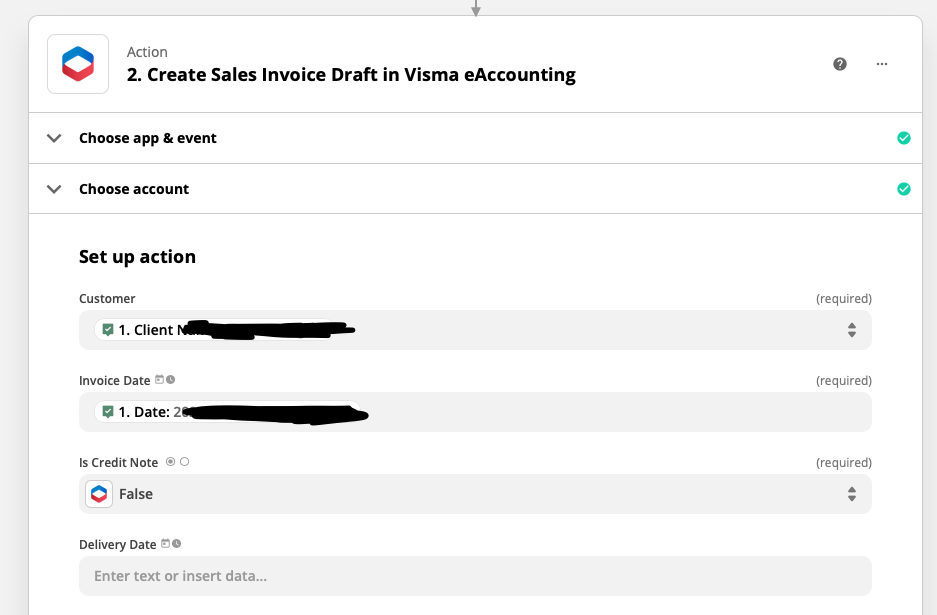Click into the Delivery Date input field

tap(475, 576)
